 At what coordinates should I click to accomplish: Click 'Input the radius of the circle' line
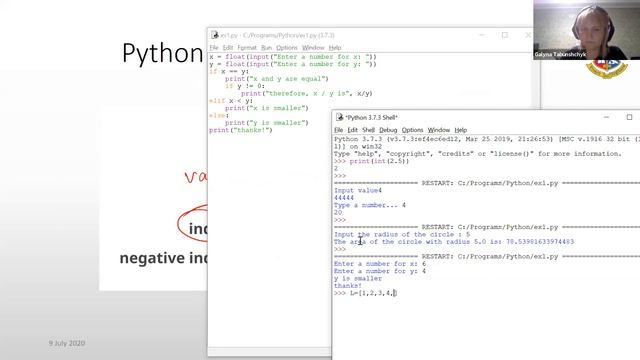click(402, 234)
